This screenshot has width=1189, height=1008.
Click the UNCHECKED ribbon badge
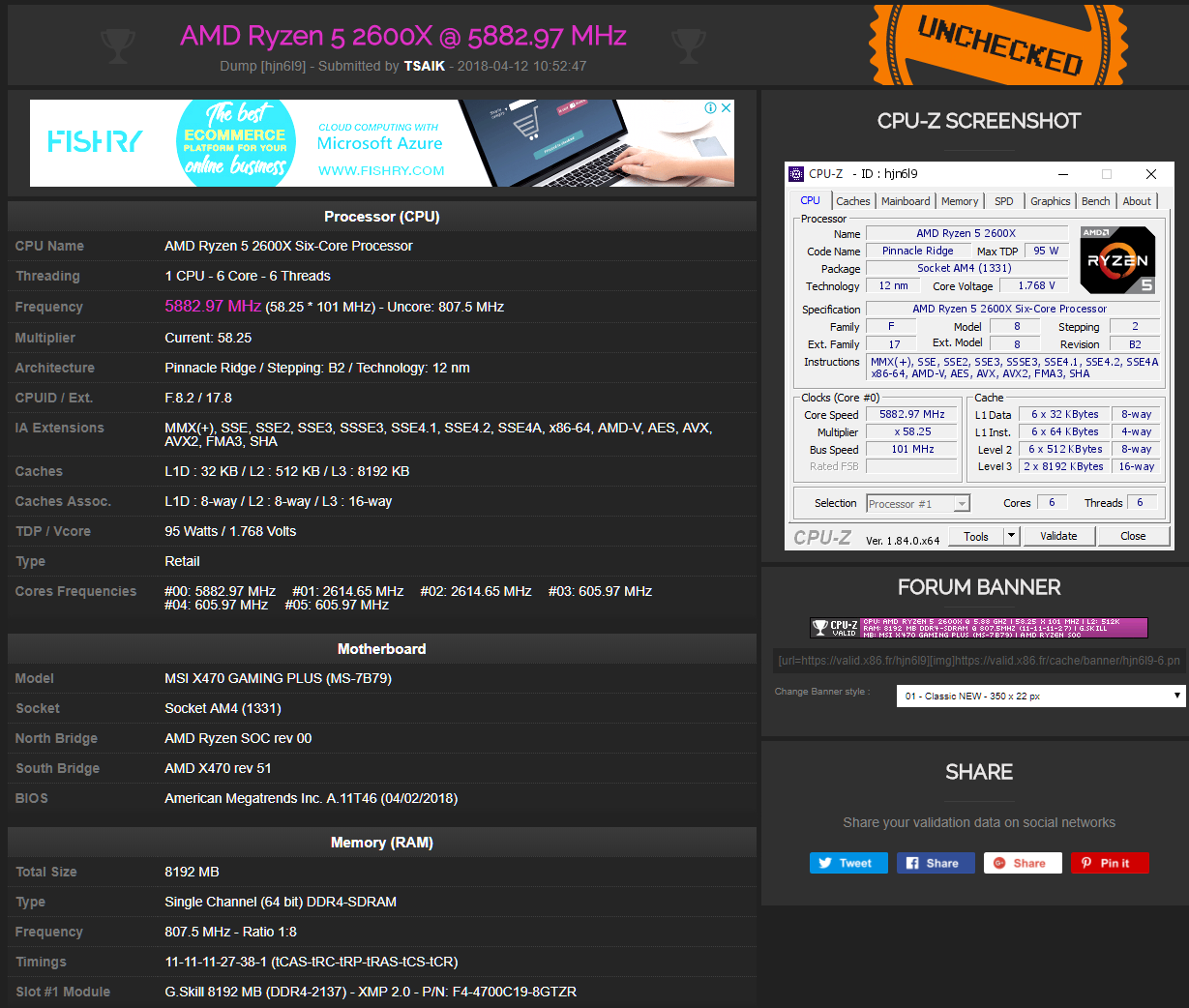(996, 43)
